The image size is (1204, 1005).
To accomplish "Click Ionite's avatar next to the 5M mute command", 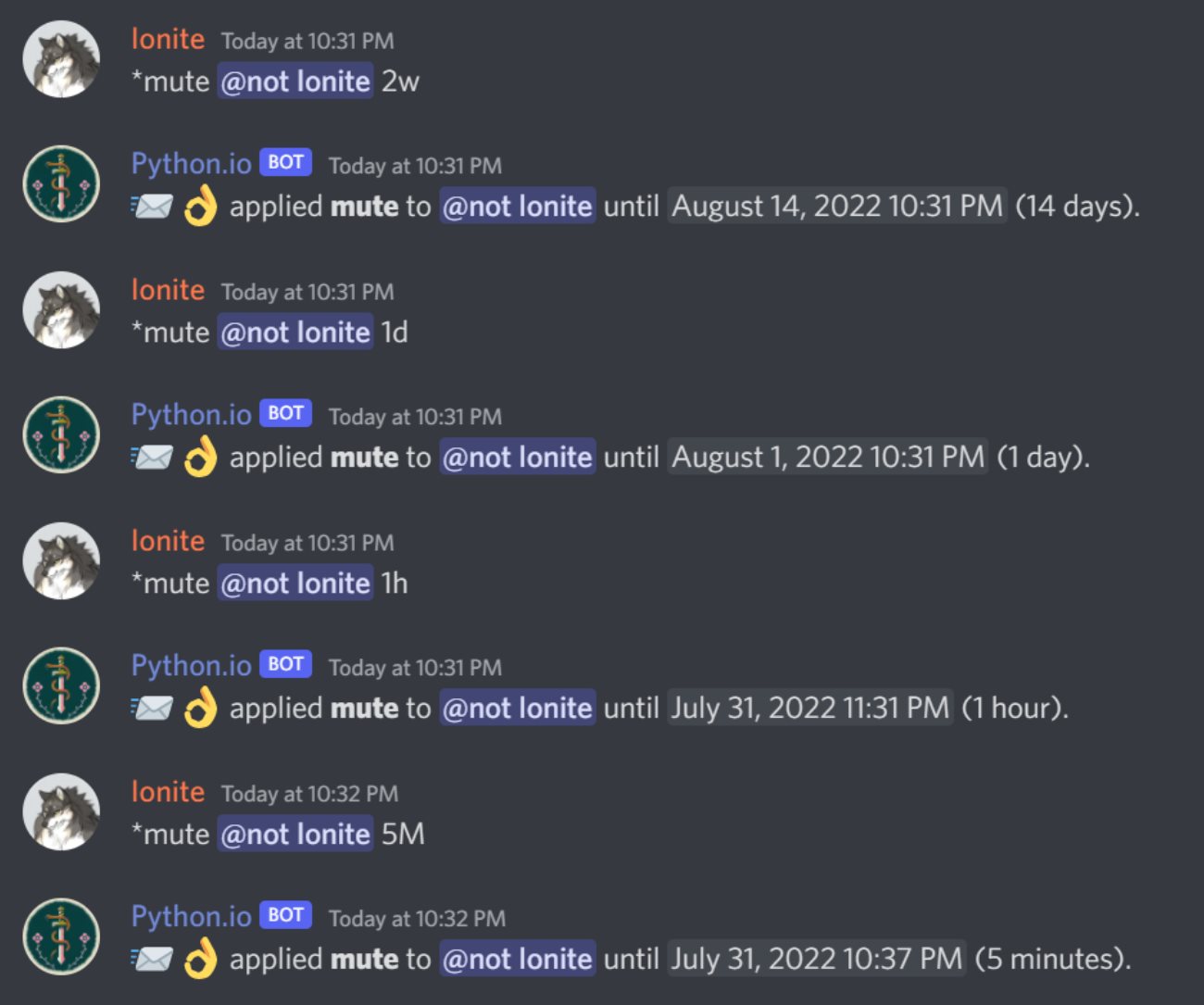I will (60, 812).
